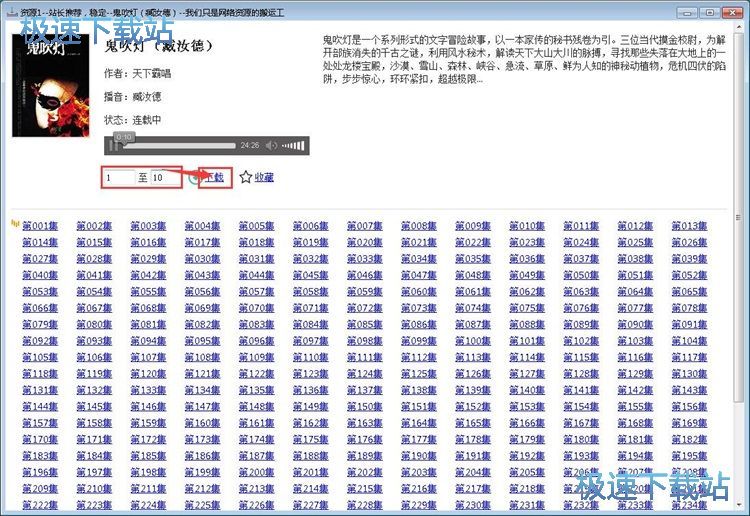Open episode 第222集
750x516 pixels.
tap(40, 505)
